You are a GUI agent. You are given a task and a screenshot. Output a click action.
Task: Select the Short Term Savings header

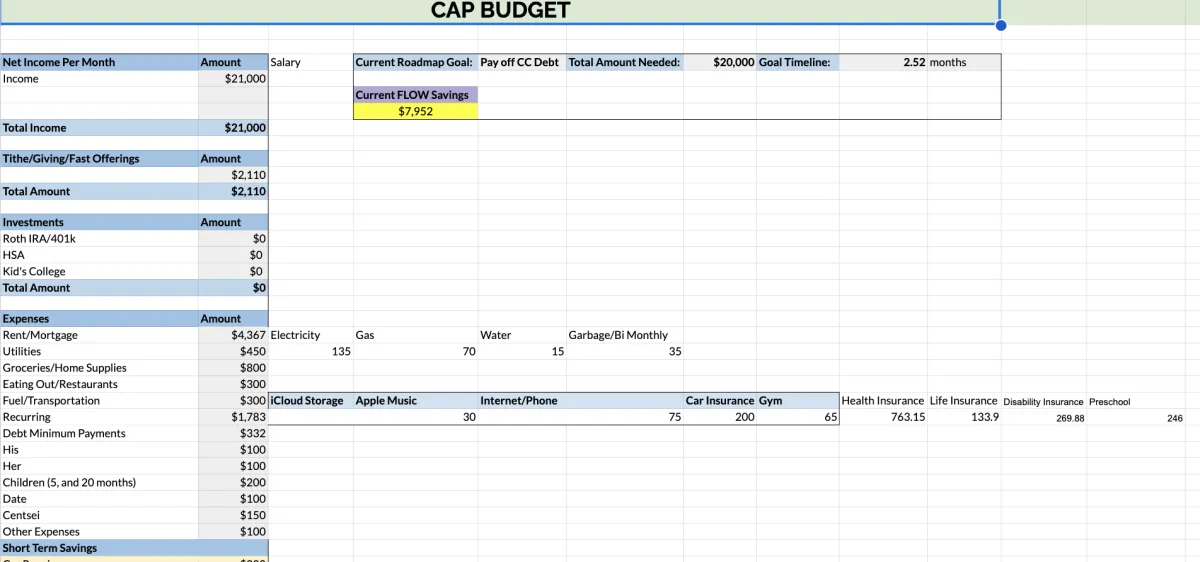coord(99,548)
